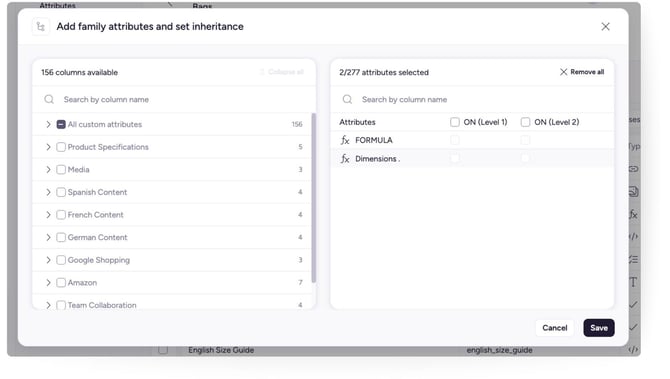670x379 pixels.
Task: Click the Team Collaboration label
Action: click(x=102, y=305)
